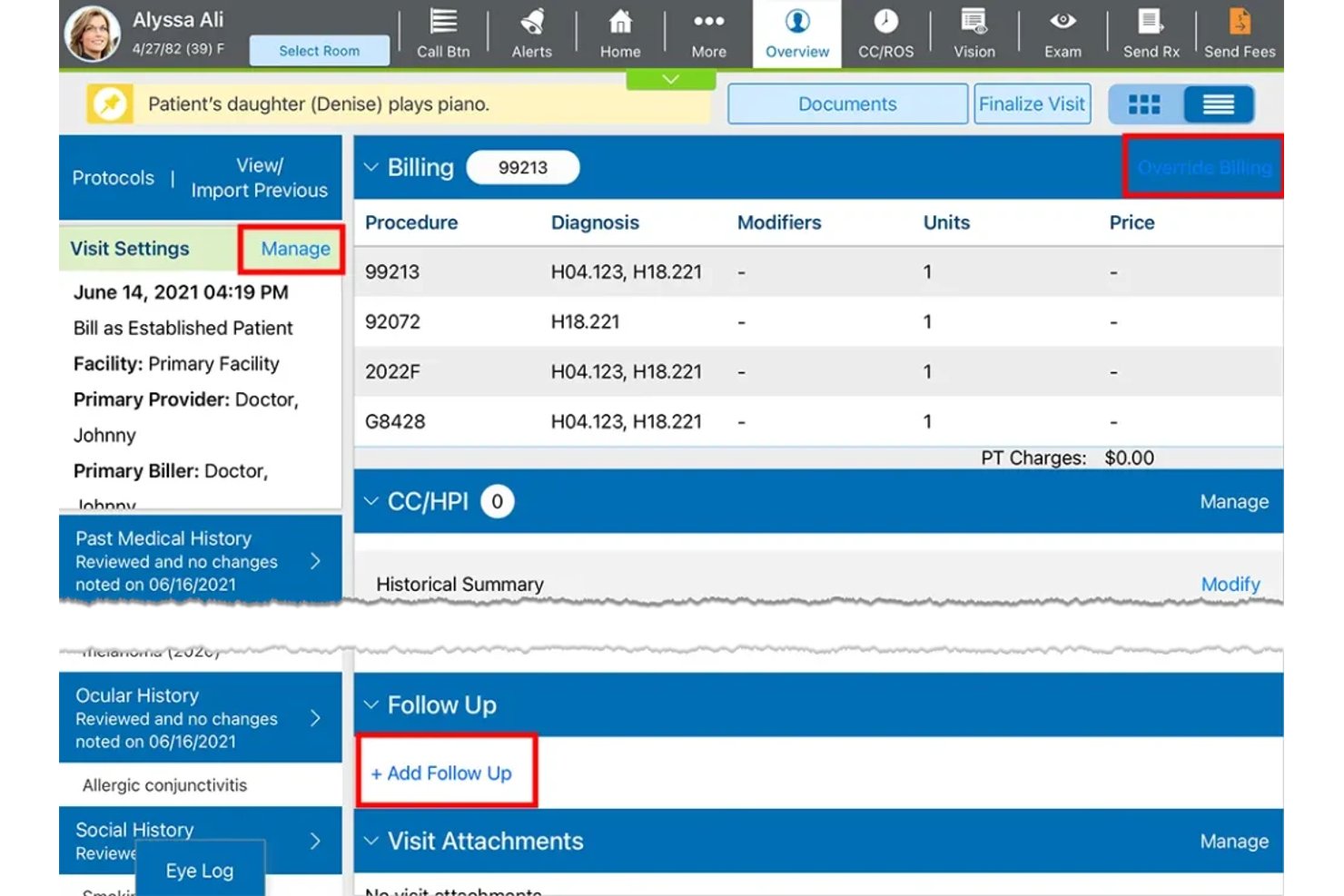Viewport: 1344px width, 896px height.
Task: Open the Alerts bell icon
Action: click(x=531, y=34)
